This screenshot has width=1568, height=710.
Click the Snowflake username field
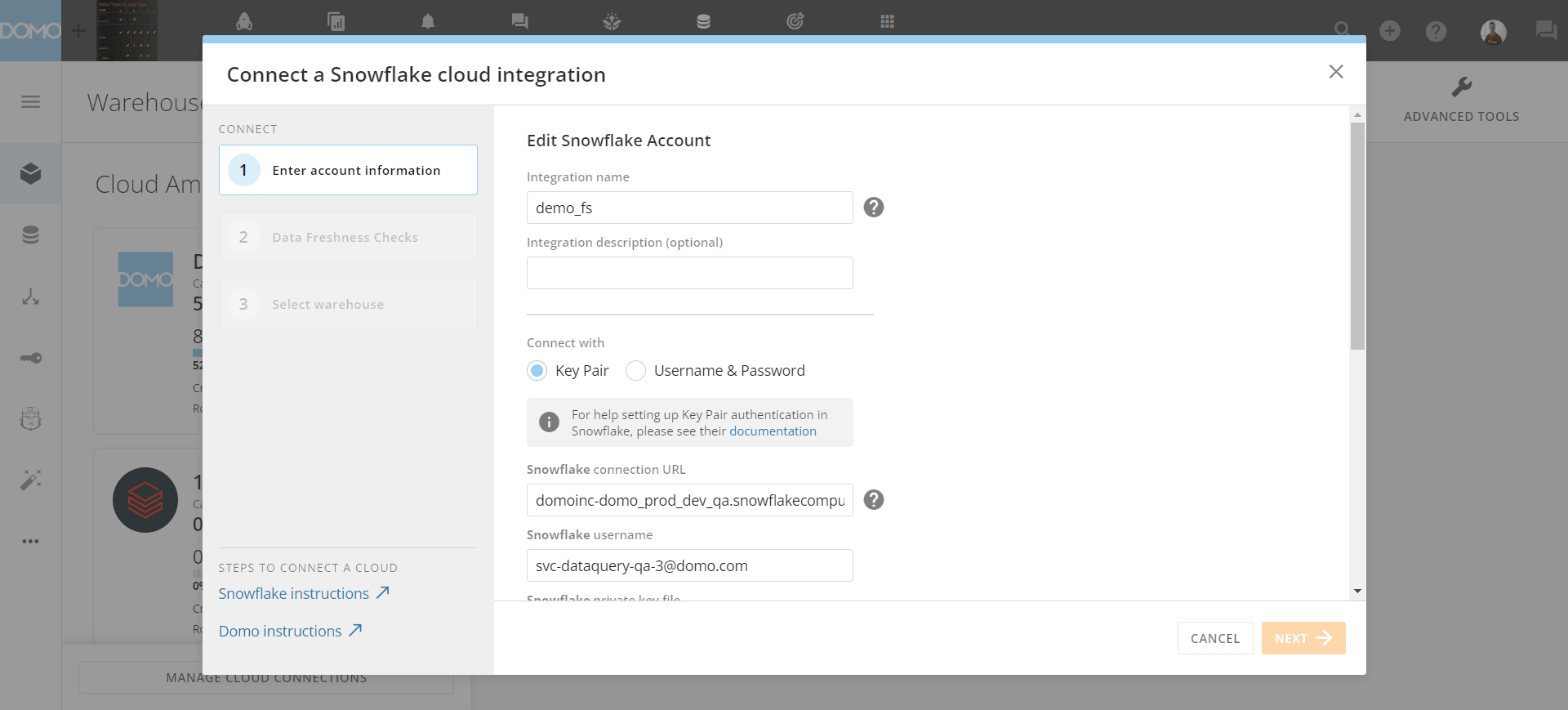[x=690, y=565]
